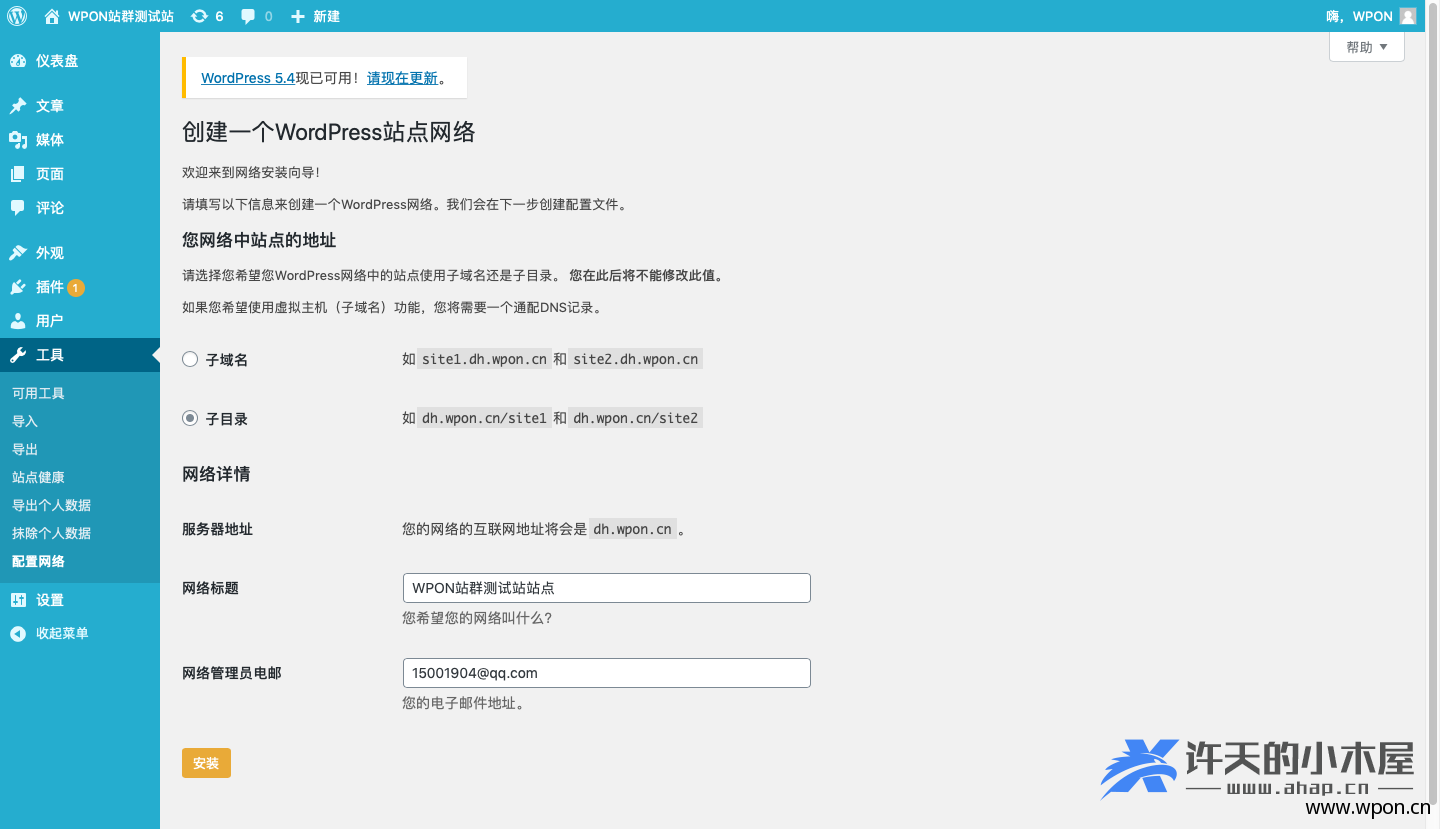Click the plus icon for 新建
This screenshot has width=1440, height=829.
[x=297, y=16]
